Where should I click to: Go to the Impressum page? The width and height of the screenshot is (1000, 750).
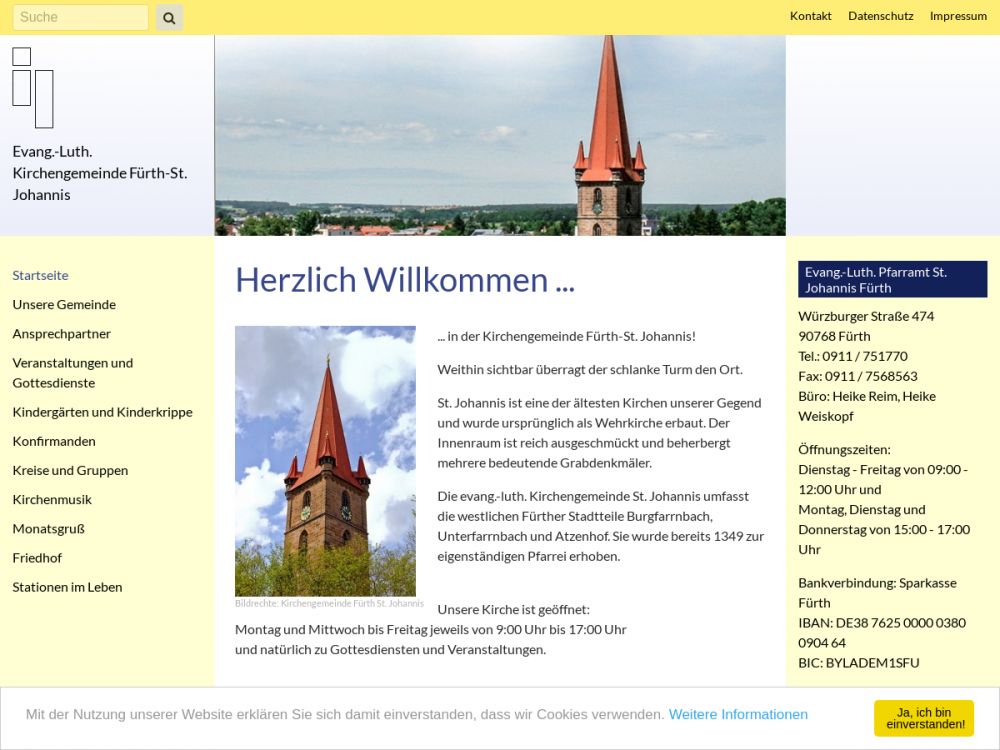[x=958, y=16]
